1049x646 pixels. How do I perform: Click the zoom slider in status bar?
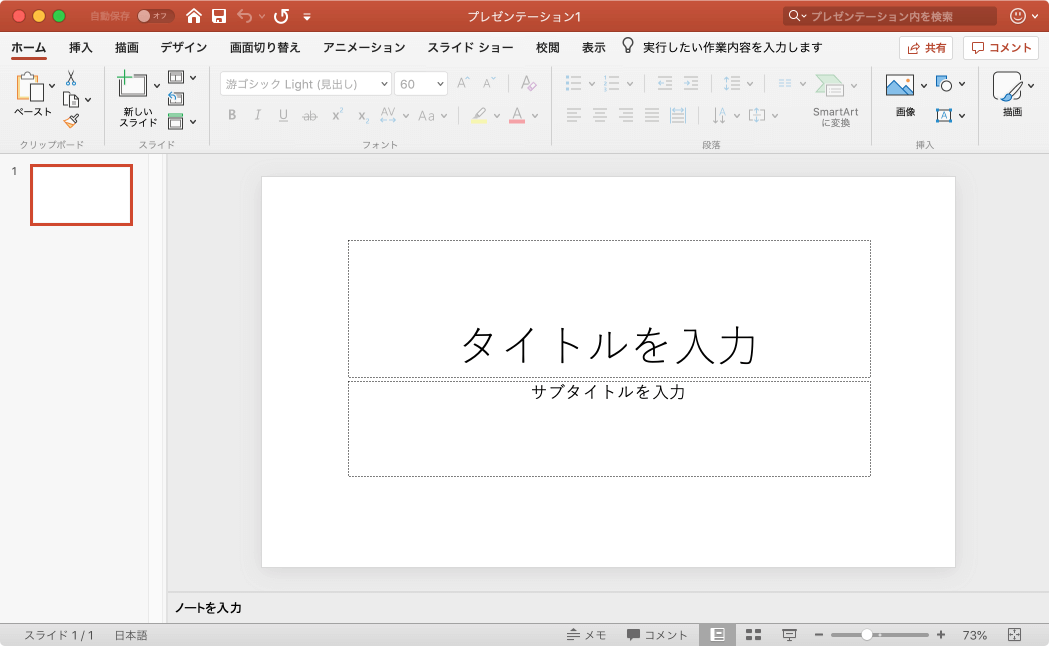coord(867,635)
